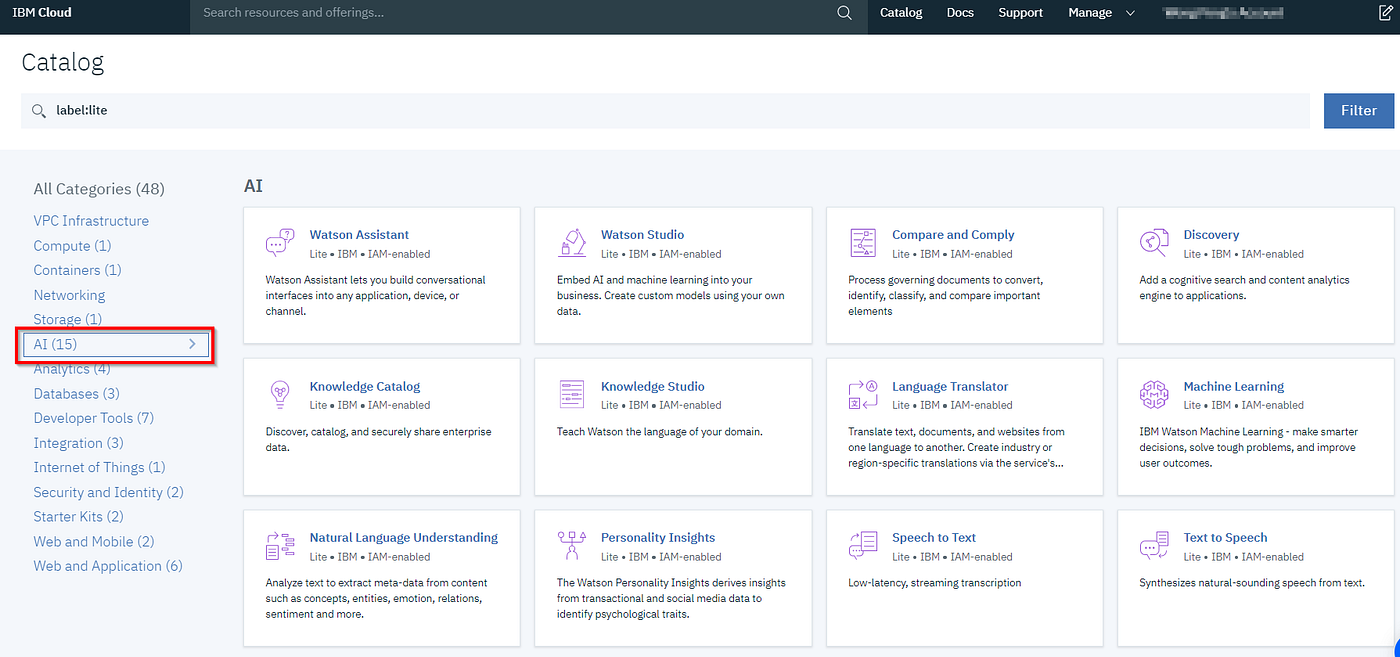The height and width of the screenshot is (657, 1400).
Task: Open the Speech to Text title link
Action: pyautogui.click(x=934, y=537)
